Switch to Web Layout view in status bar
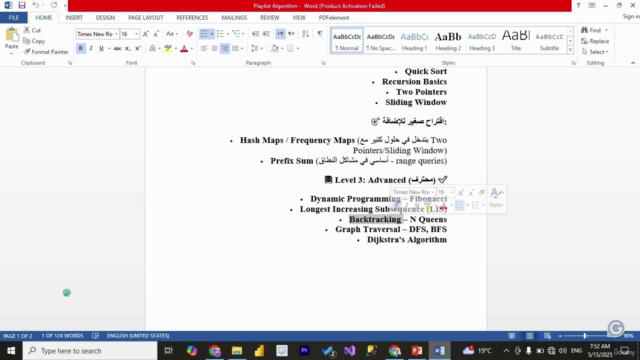 (x=547, y=336)
